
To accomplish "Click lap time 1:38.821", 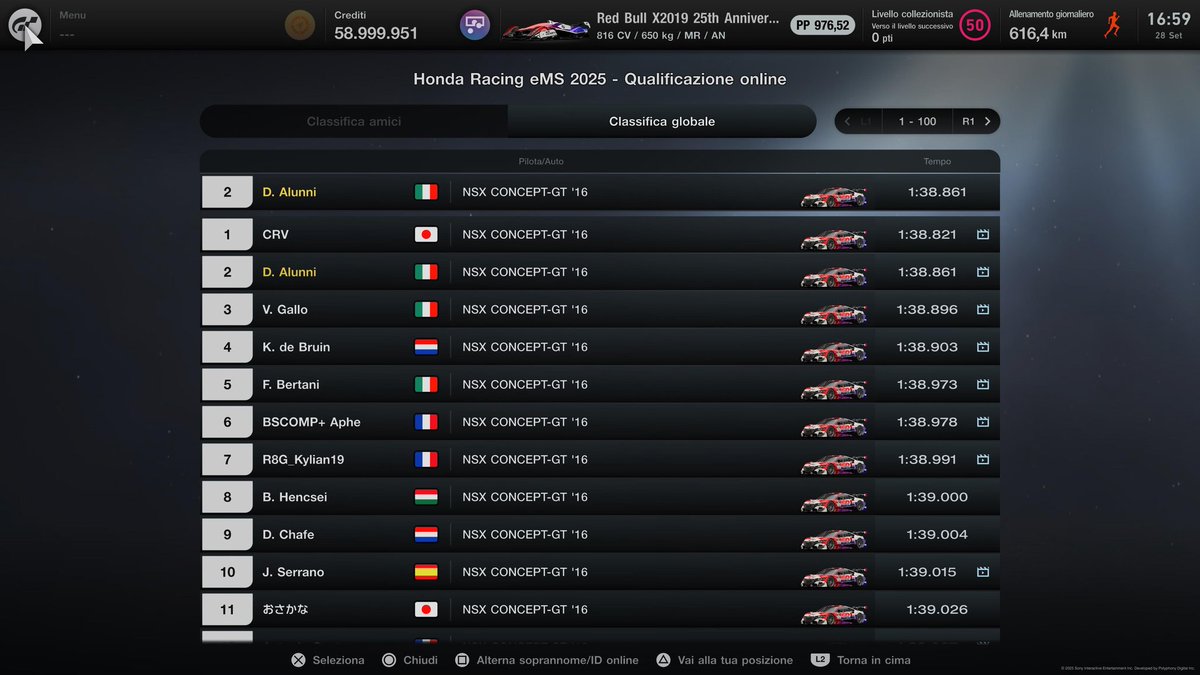I will pos(926,235).
